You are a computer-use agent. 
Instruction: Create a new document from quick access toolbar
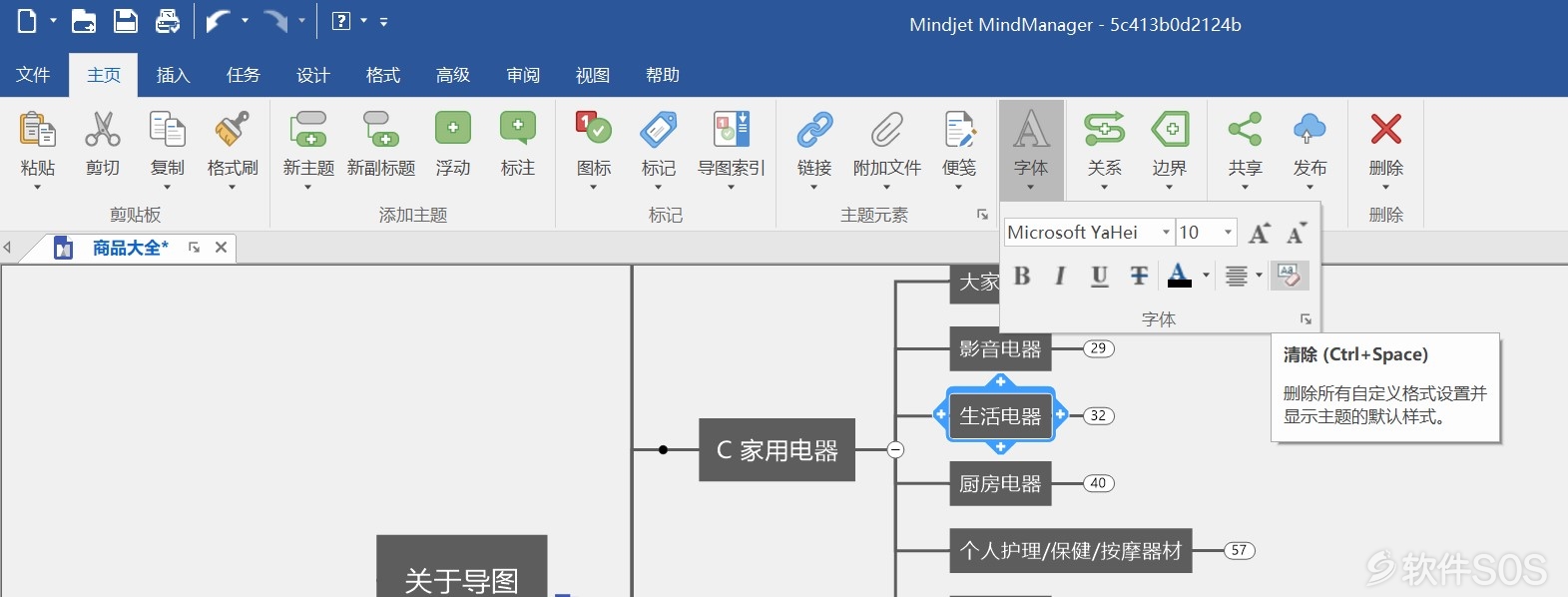(x=28, y=21)
